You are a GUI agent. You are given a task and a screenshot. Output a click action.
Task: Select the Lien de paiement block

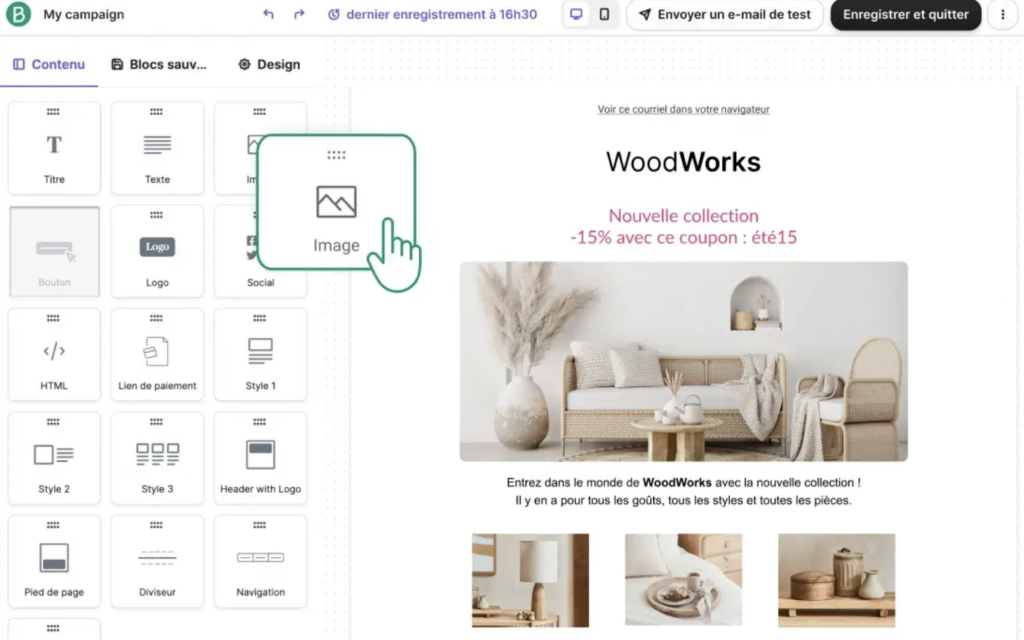click(157, 355)
